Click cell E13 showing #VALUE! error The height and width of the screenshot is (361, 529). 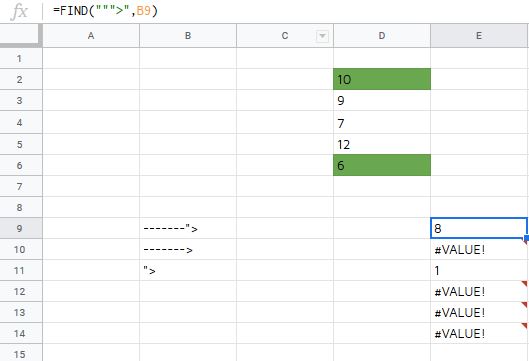(x=480, y=312)
